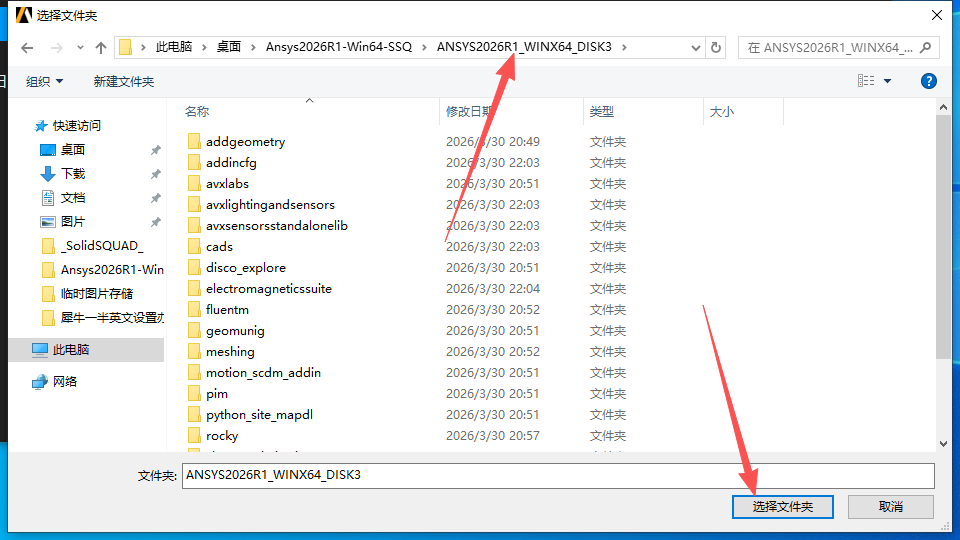Expand chevron after Ansys2026R1-Win64-SSQ breadcrumb
Image resolution: width=960 pixels, height=540 pixels.
(x=424, y=47)
